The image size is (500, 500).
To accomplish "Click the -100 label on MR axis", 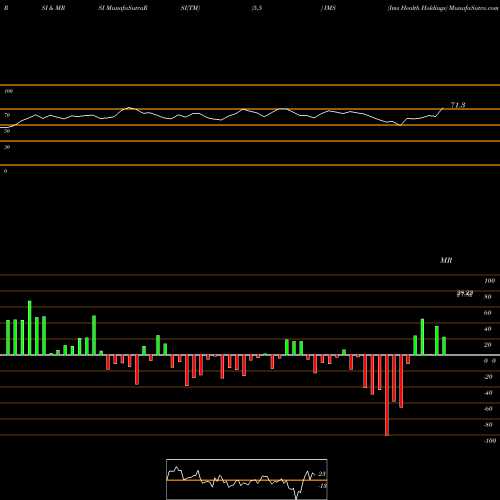I will click(490, 441).
